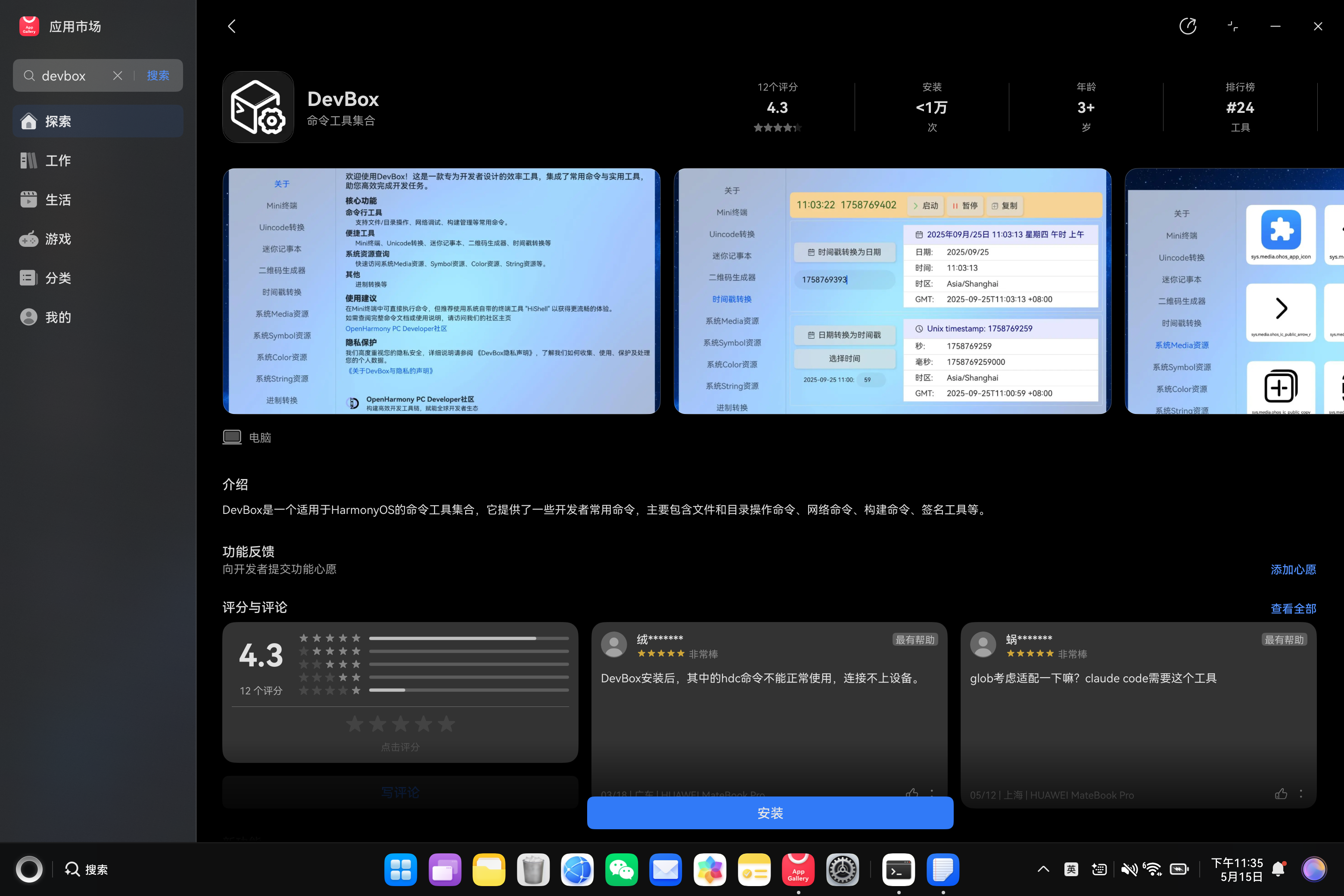Click the avatar of reviewer 蜗*******
The width and height of the screenshot is (1344, 896).
(x=983, y=644)
